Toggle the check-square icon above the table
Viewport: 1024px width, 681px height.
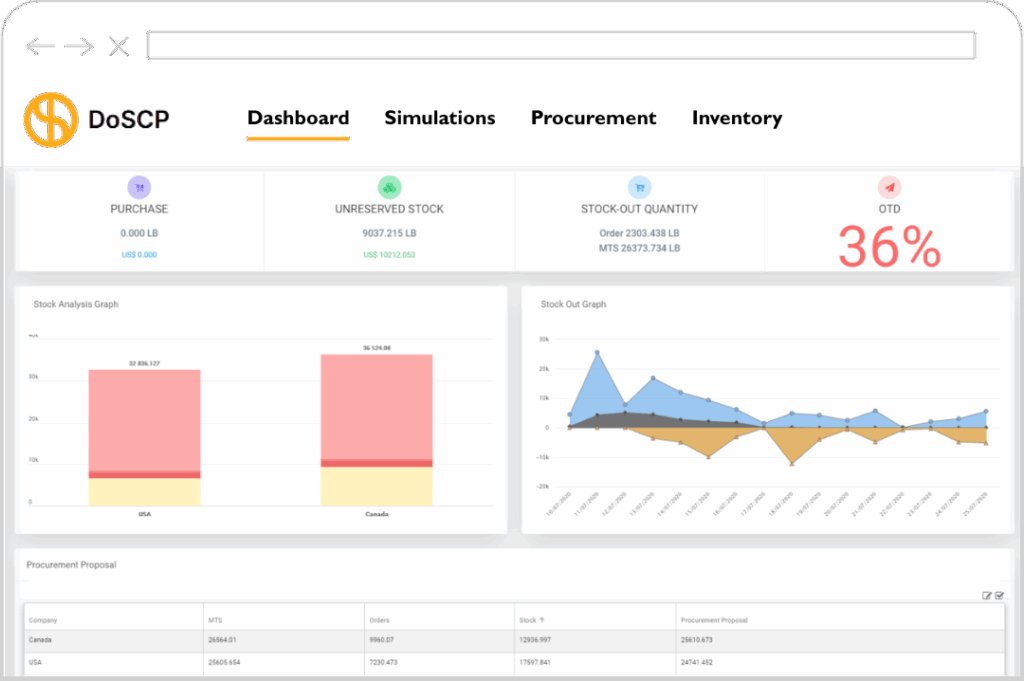999,596
